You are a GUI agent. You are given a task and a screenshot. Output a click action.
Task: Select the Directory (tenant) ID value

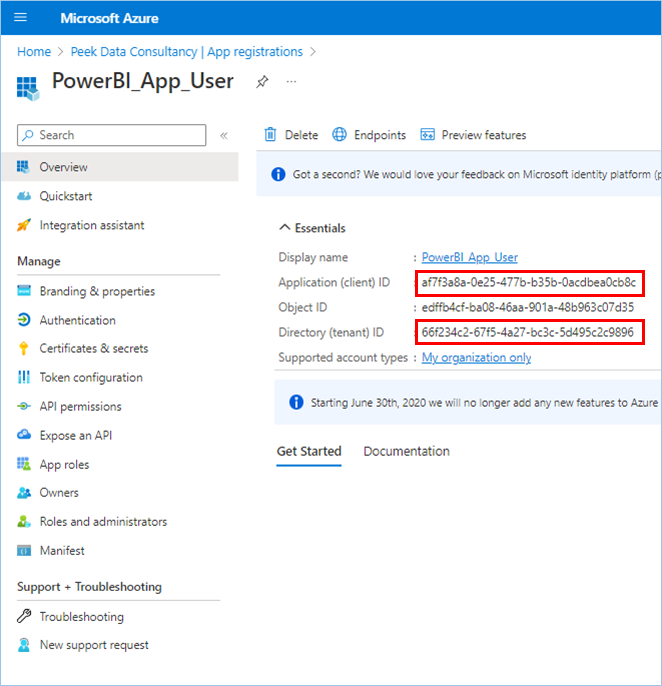coord(528,332)
